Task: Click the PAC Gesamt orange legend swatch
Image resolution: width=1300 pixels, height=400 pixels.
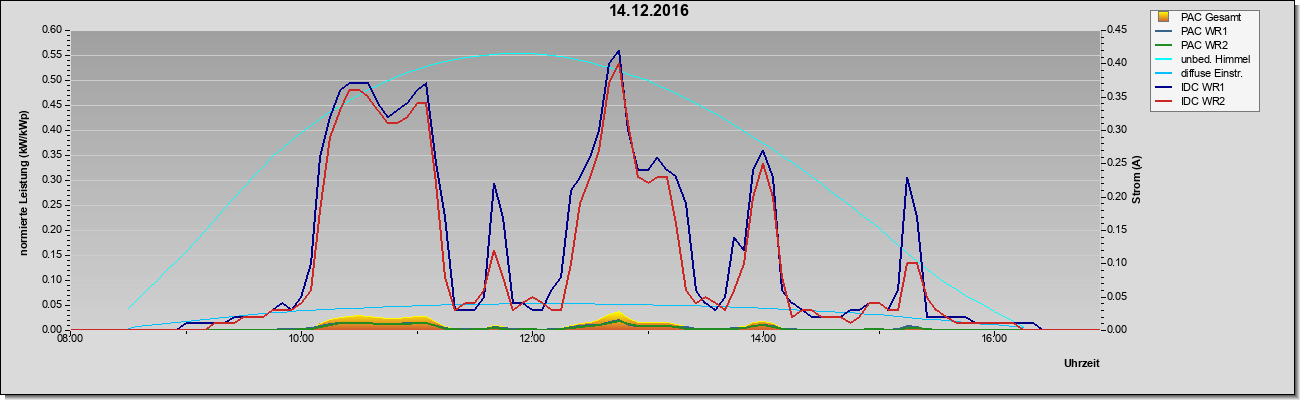Action: coord(1164,17)
